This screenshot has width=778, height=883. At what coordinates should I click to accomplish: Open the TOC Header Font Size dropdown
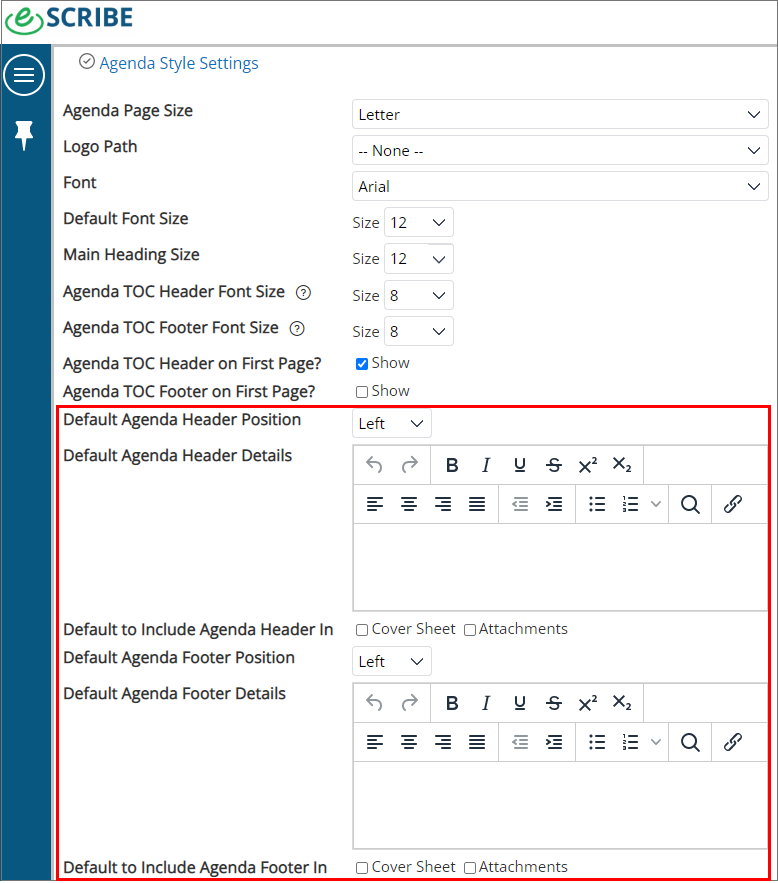419,295
